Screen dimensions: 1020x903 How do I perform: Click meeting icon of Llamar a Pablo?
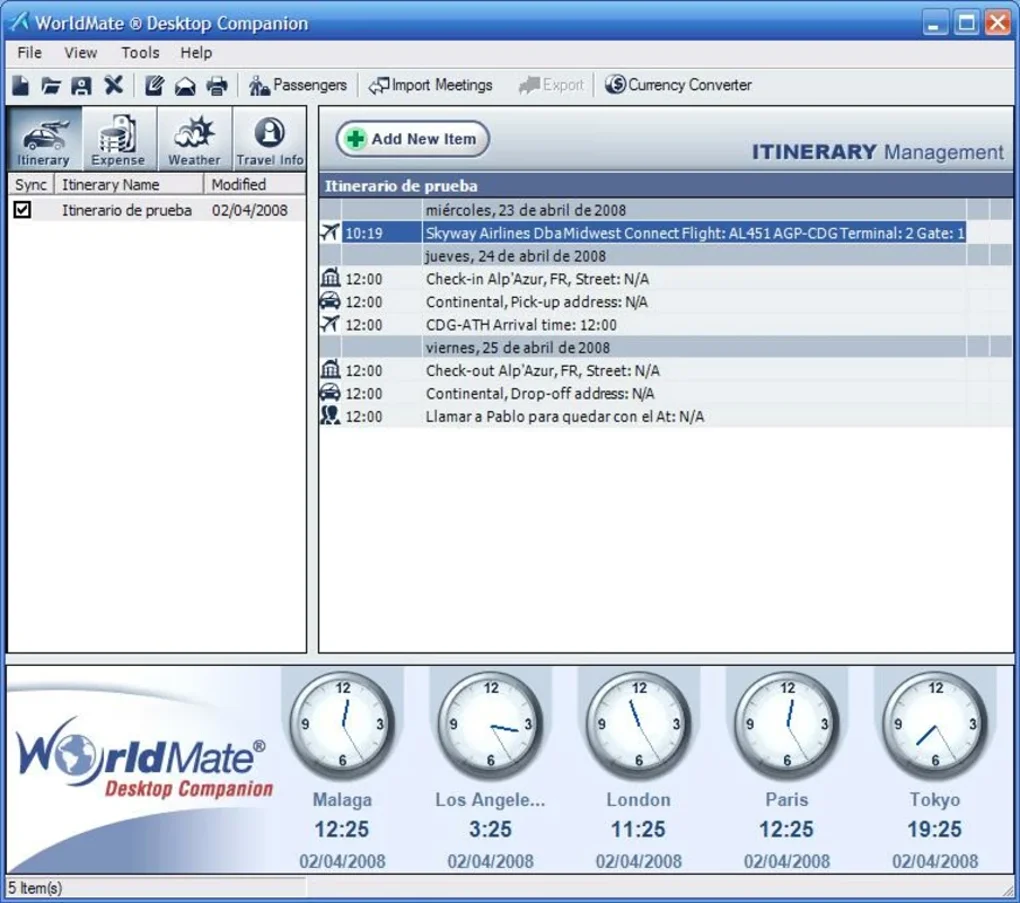point(330,415)
